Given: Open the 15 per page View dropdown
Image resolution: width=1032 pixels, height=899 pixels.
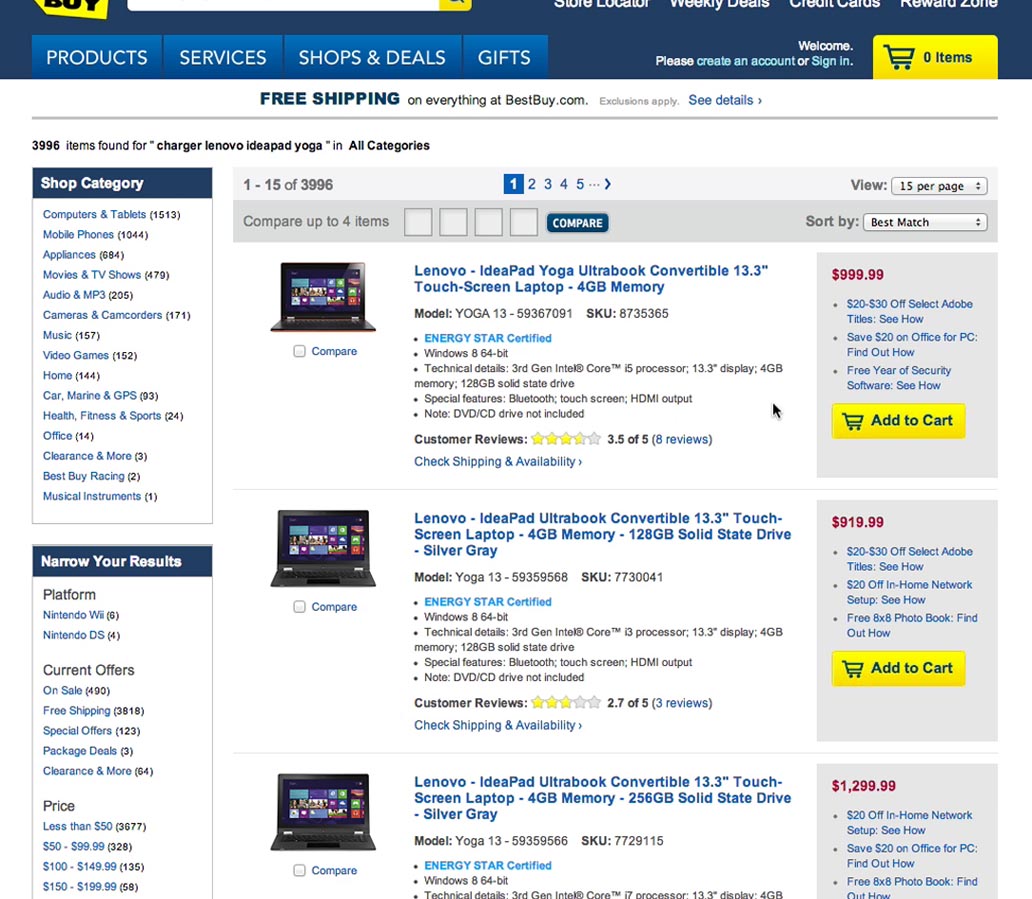Looking at the screenshot, I should [939, 186].
